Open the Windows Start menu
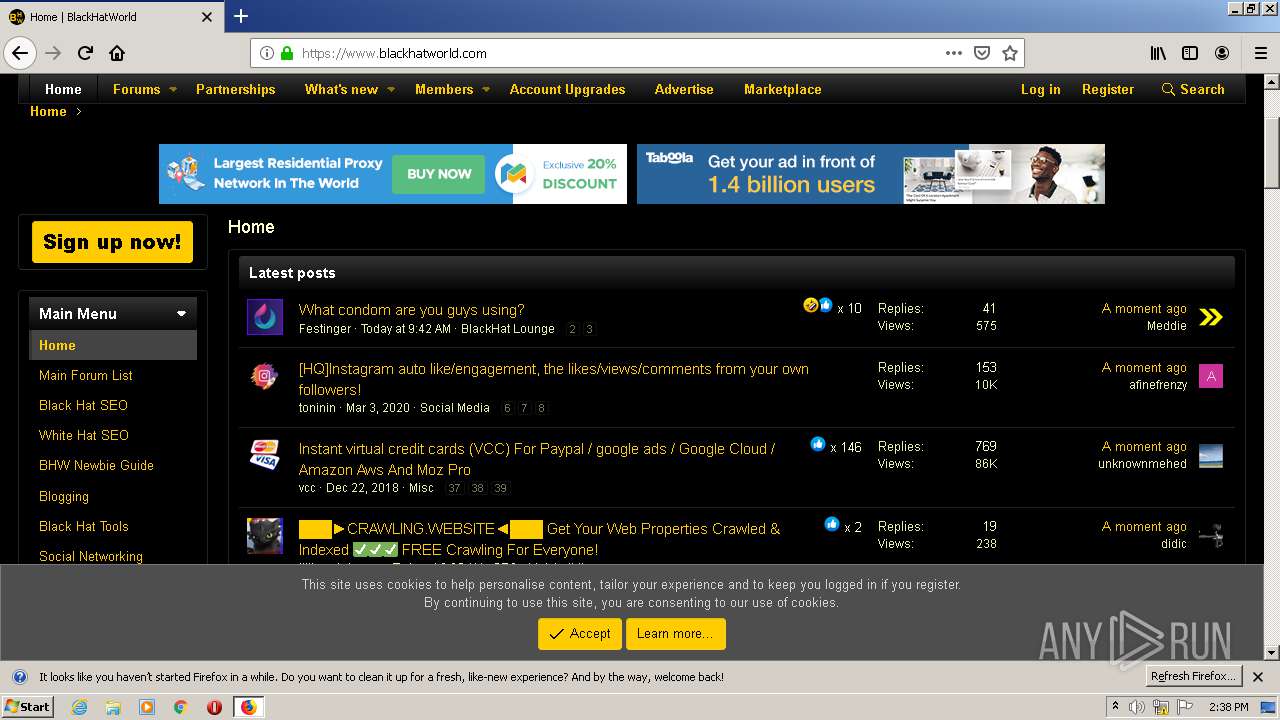 coord(27,707)
